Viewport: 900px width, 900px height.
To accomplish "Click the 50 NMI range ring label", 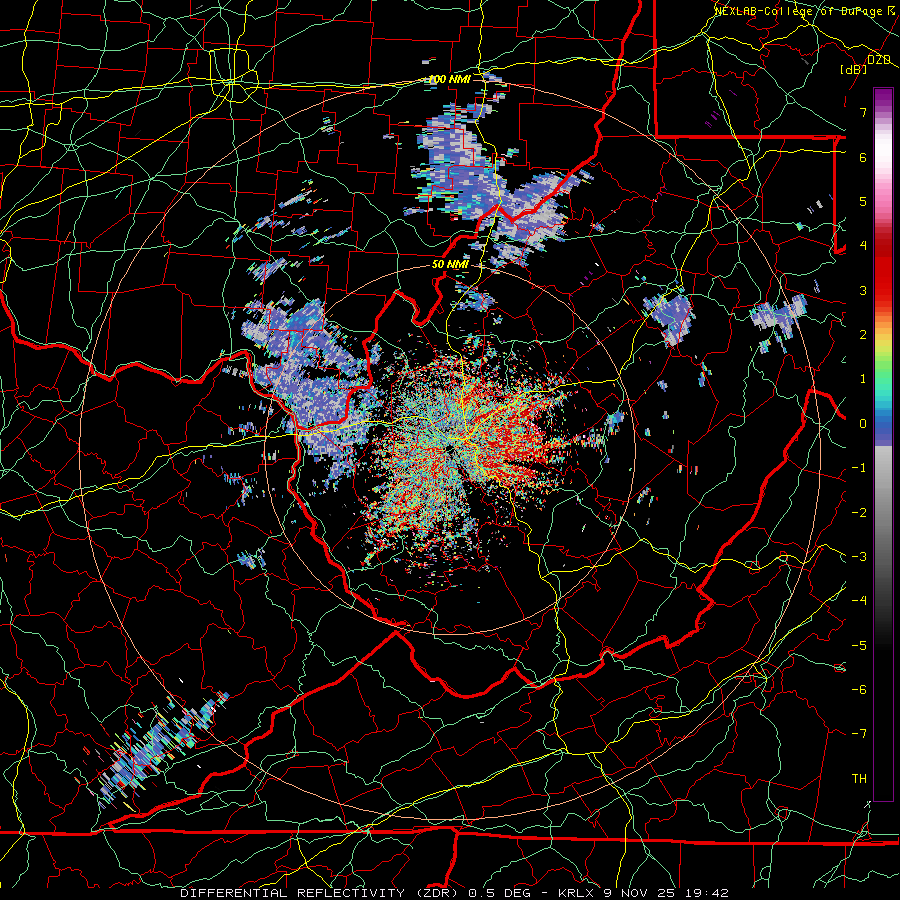I will 450,264.
